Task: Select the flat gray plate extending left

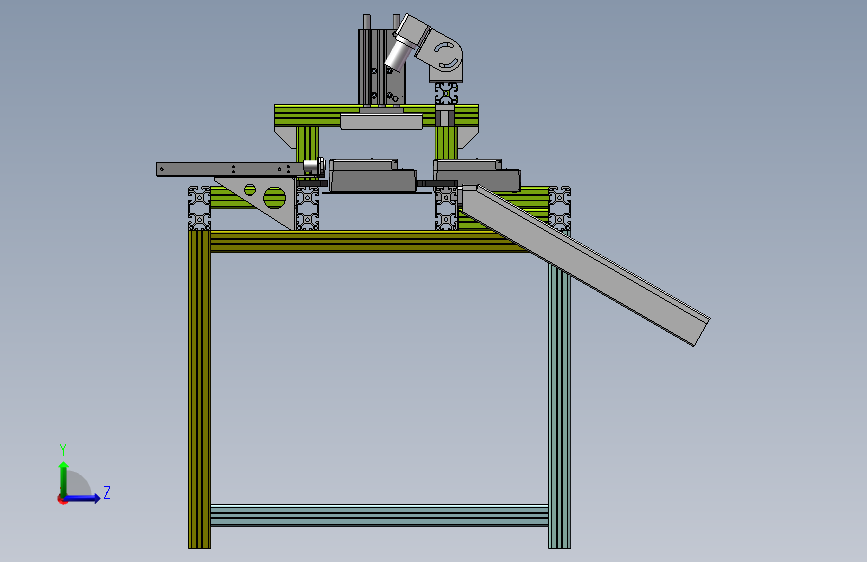Action: click(x=230, y=169)
